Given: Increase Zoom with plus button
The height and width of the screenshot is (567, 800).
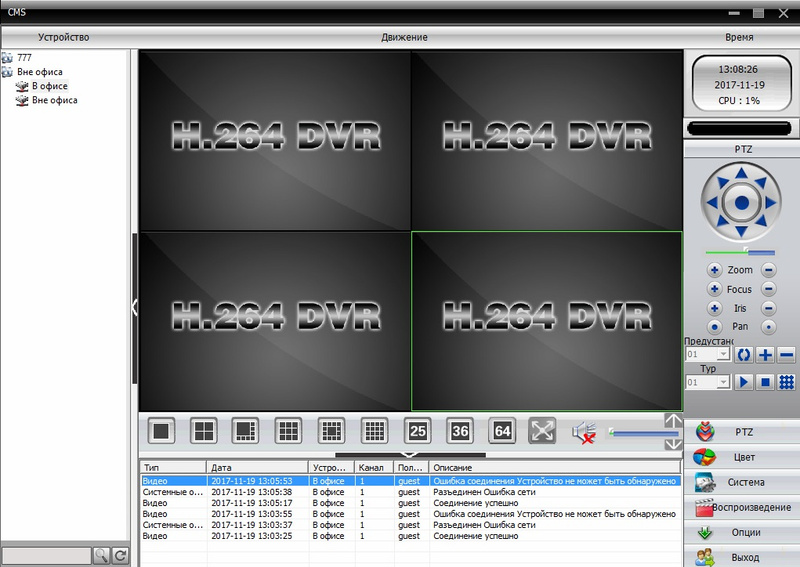Looking at the screenshot, I should [x=714, y=270].
